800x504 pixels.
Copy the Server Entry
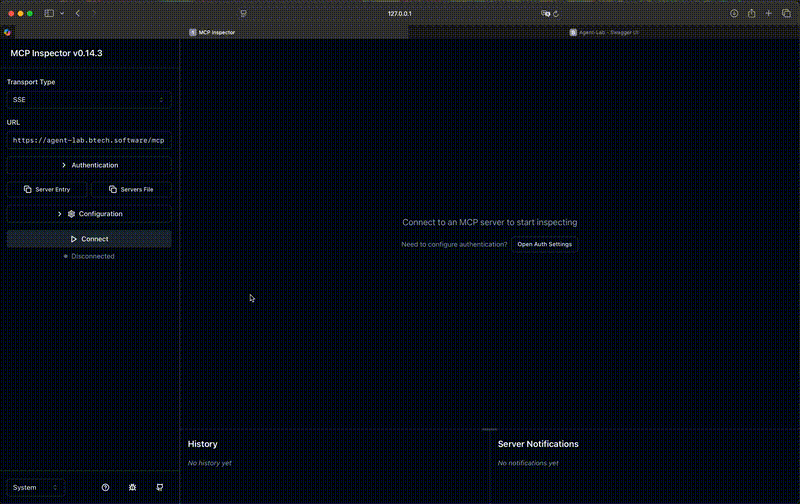point(47,189)
